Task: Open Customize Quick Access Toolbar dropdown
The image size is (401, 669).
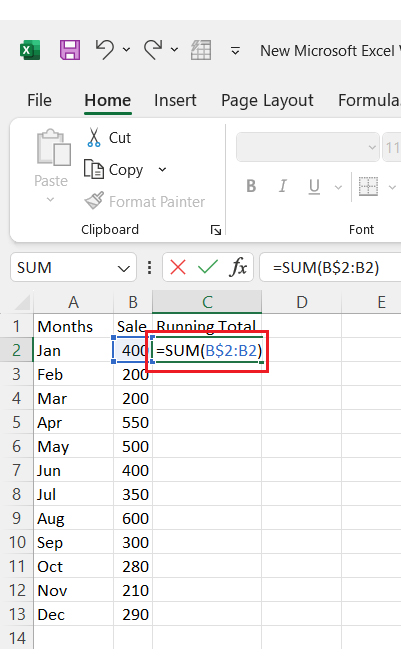Action: coord(235,51)
